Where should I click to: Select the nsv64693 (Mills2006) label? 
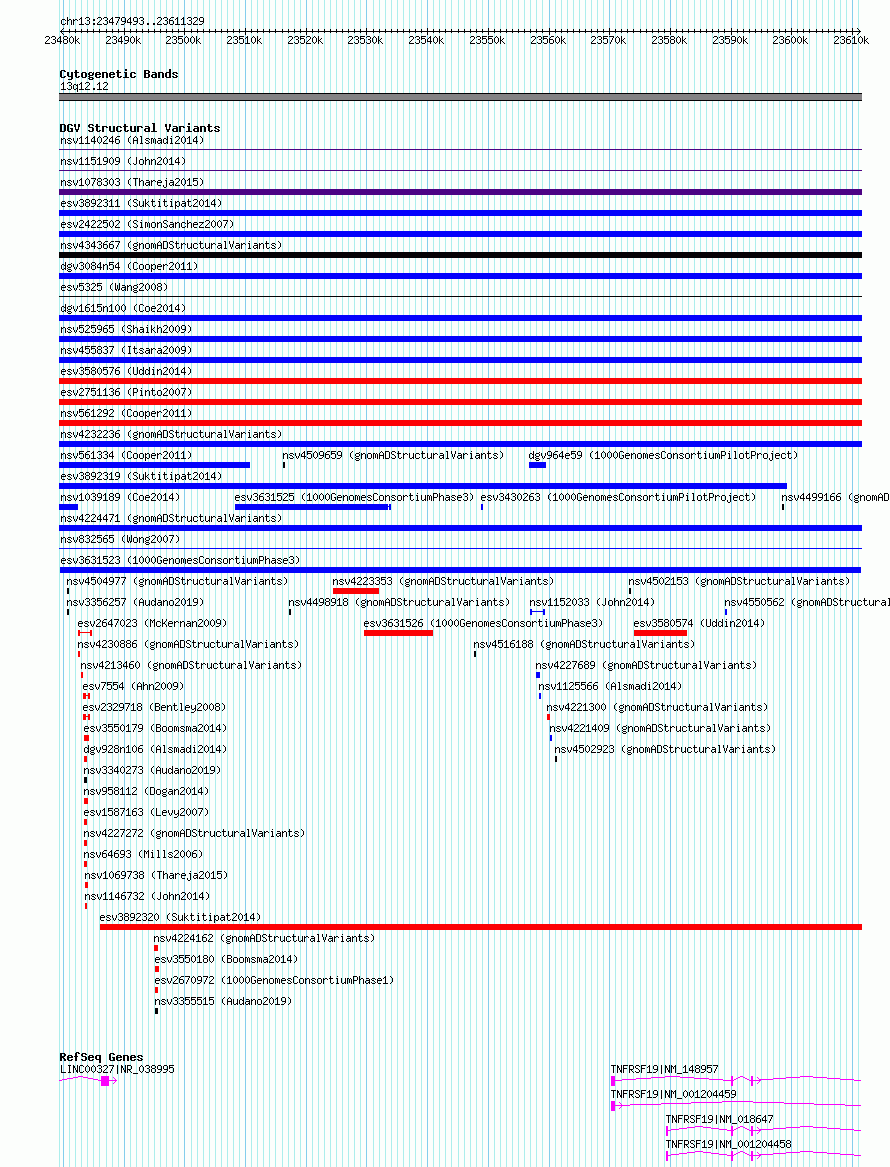pyautogui.click(x=143, y=854)
